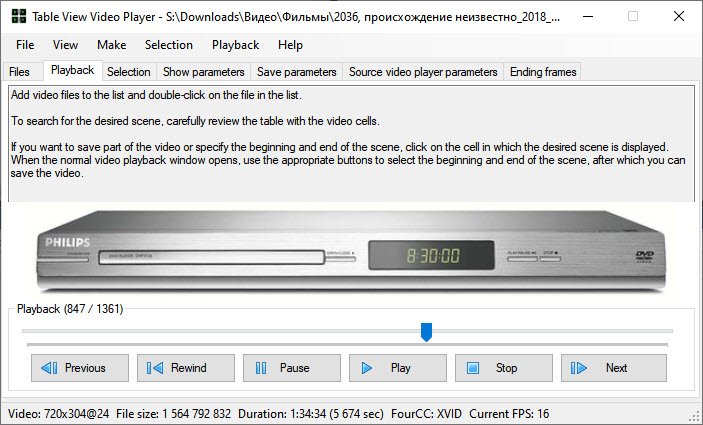
Task: Click the 'Duration: 1:34:34 (5 674 sec)' status
Action: [311, 413]
